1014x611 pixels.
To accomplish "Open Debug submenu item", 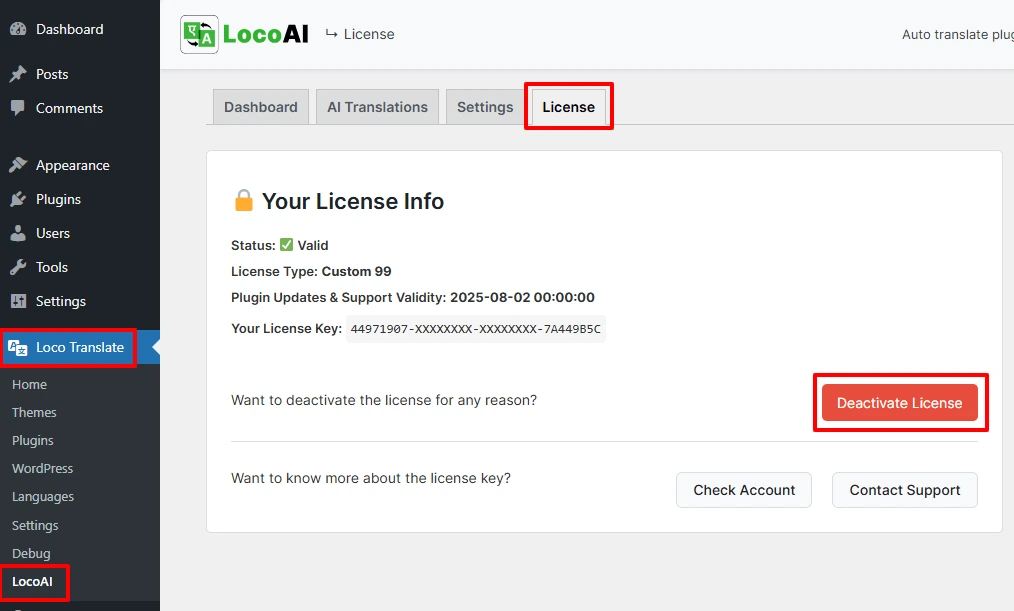I will (31, 553).
